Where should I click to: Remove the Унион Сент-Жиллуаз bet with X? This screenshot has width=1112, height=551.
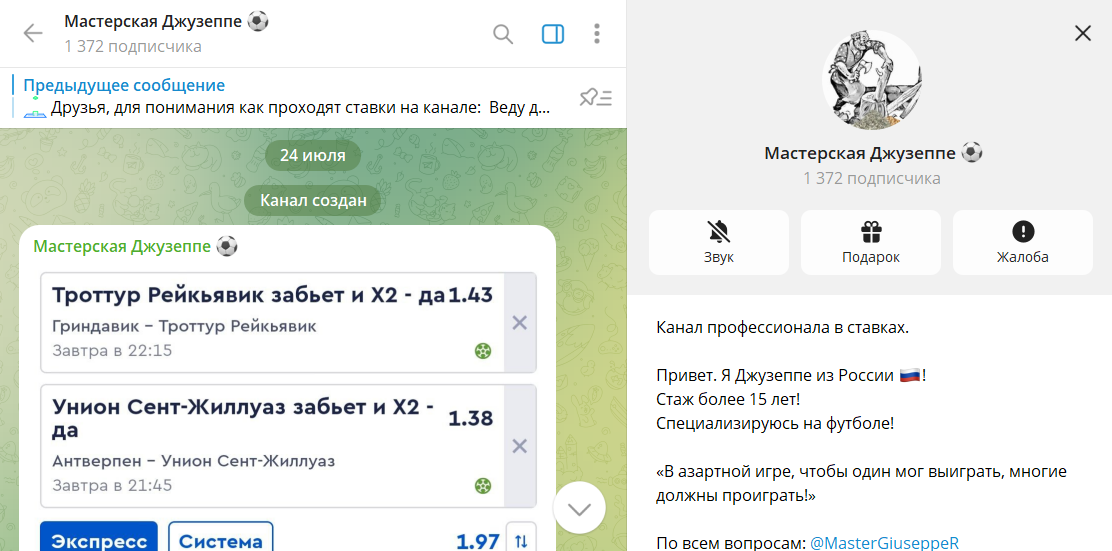pyautogui.click(x=519, y=446)
